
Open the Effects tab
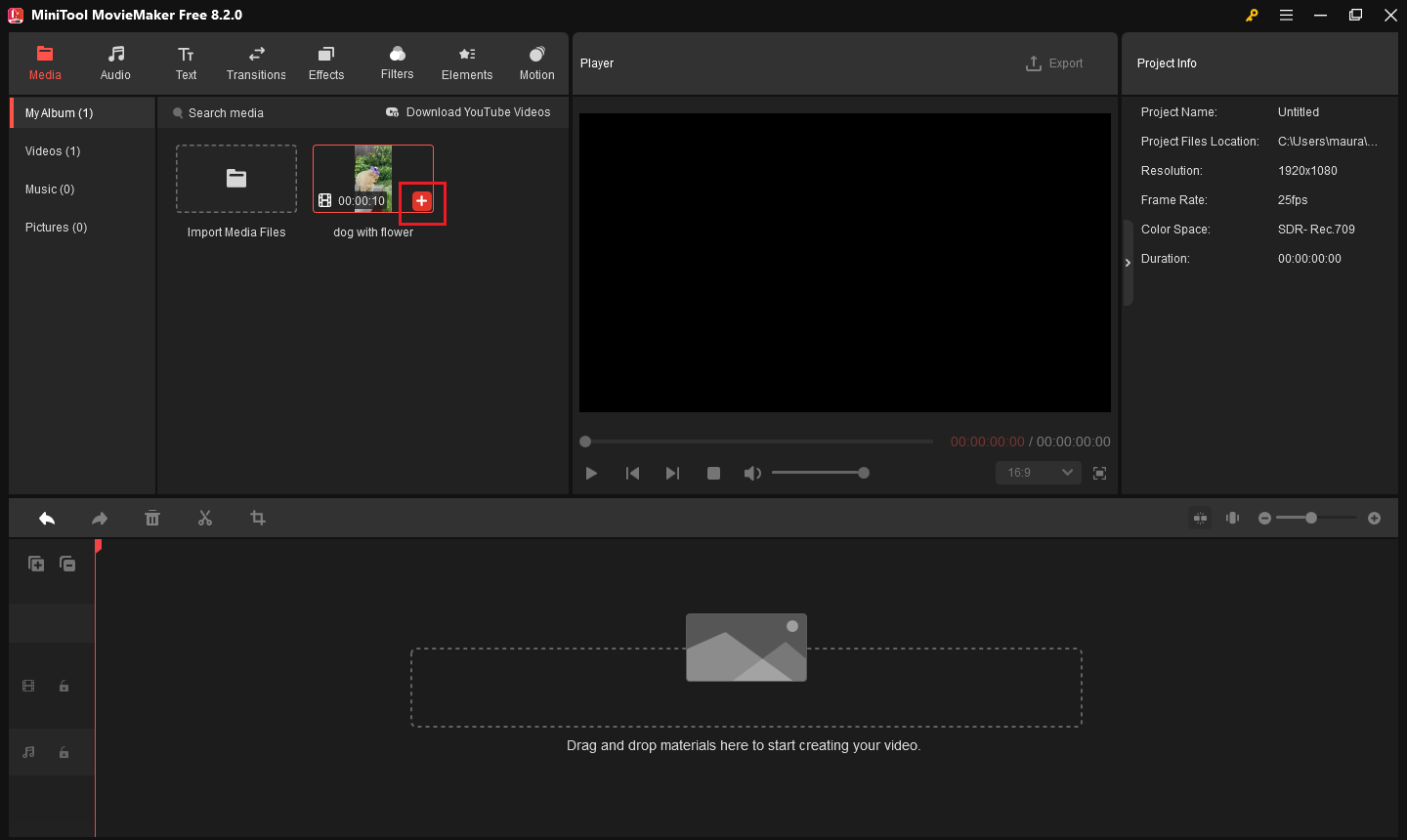(x=326, y=63)
